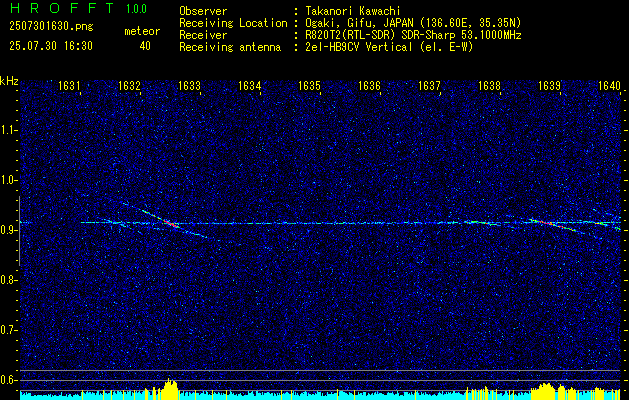The image size is (629, 400).
Task: Click time marker 1637
Action: pos(429,85)
